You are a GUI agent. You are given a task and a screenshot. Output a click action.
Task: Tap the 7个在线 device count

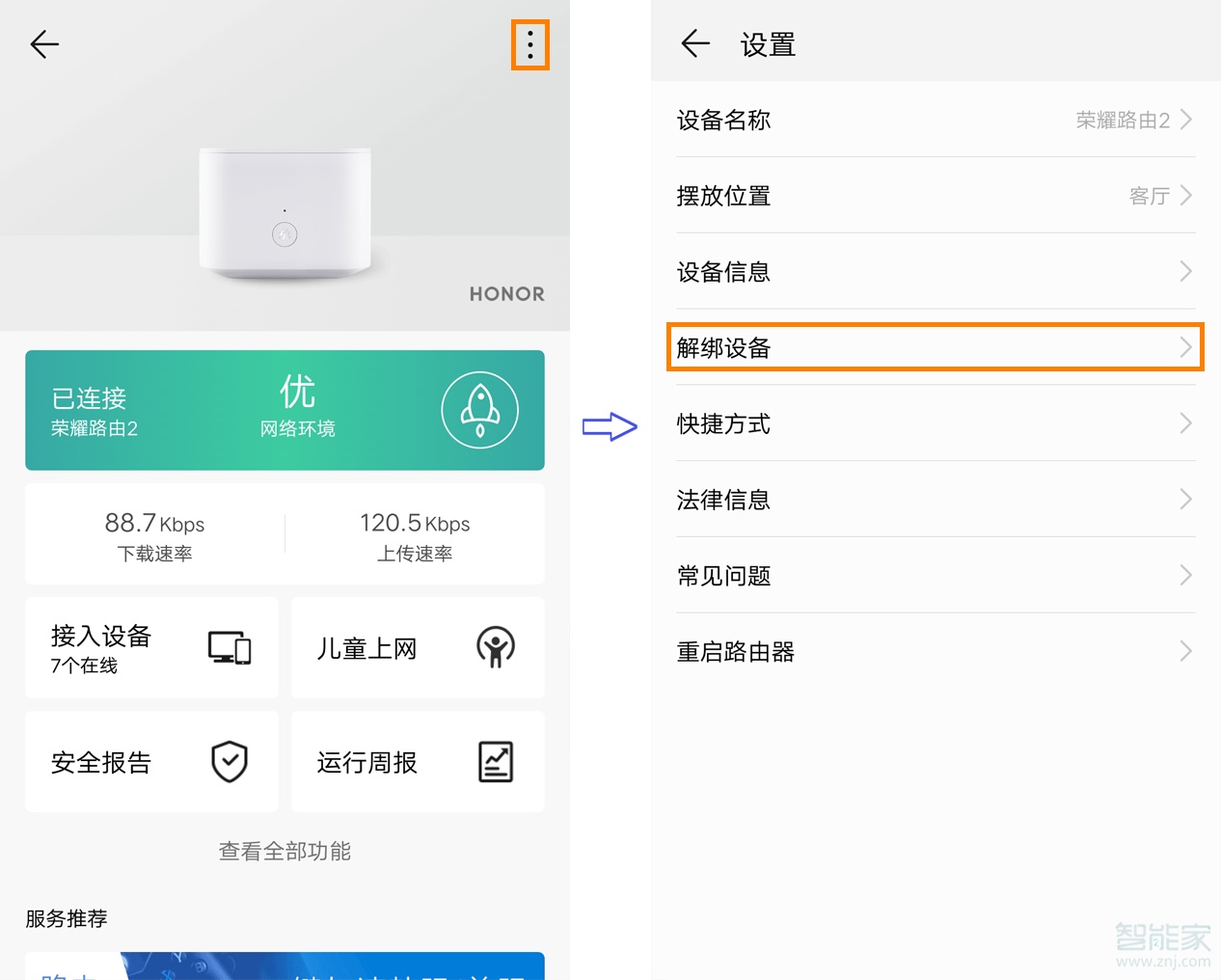[x=84, y=666]
